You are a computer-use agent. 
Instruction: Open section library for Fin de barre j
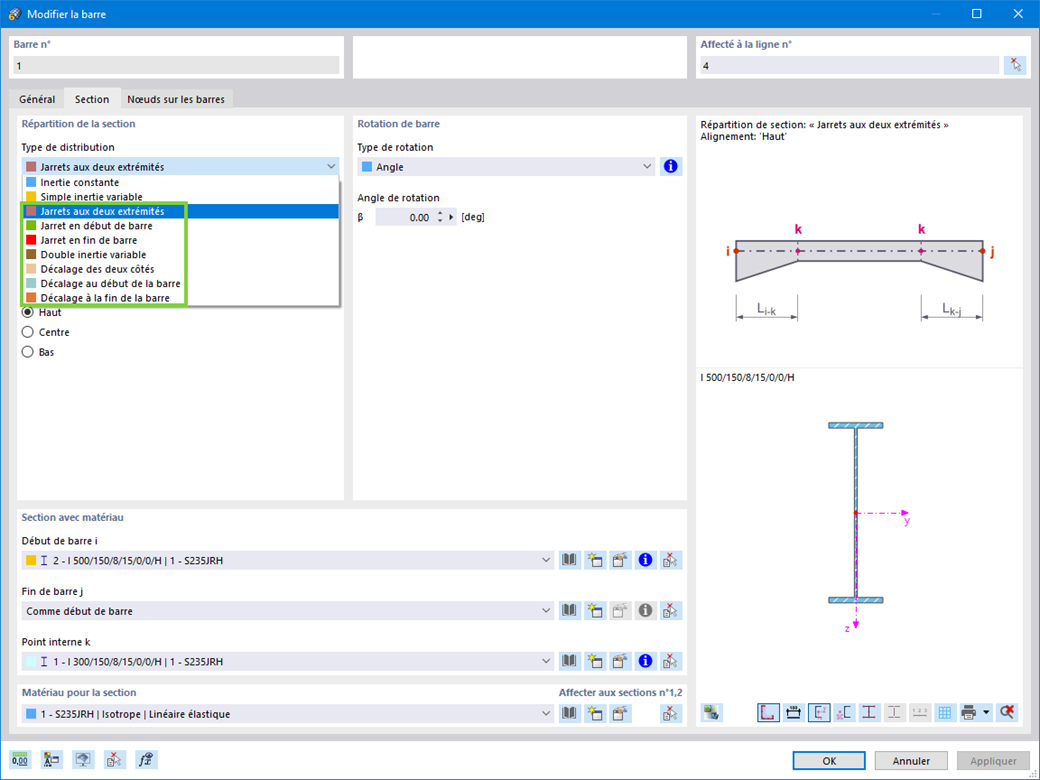(569, 611)
